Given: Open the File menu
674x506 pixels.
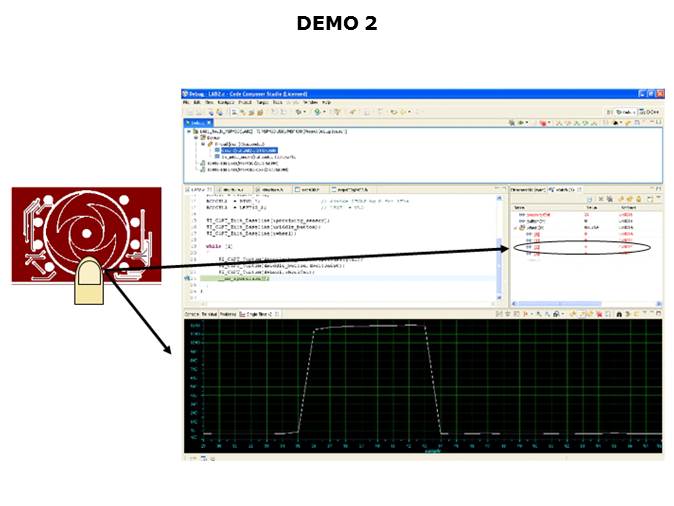Looking at the screenshot, I should (186, 102).
